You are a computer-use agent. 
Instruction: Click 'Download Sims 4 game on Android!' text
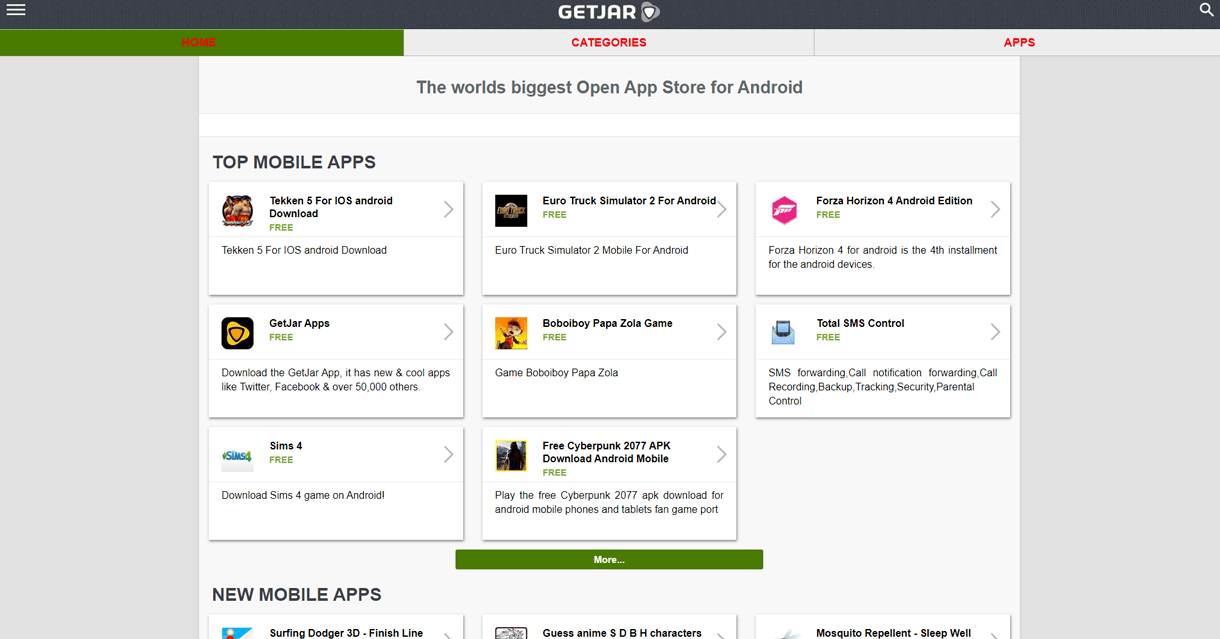(303, 495)
